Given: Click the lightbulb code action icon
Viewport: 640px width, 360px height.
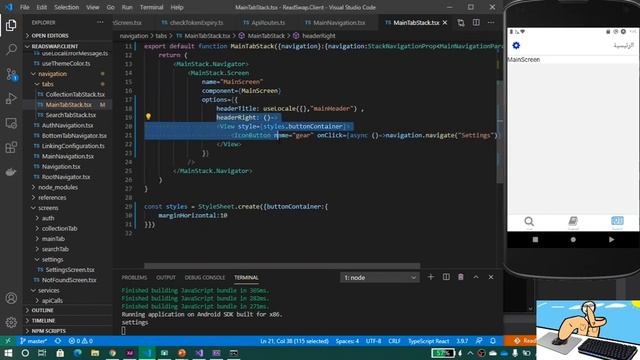Looking at the screenshot, I should (148, 117).
